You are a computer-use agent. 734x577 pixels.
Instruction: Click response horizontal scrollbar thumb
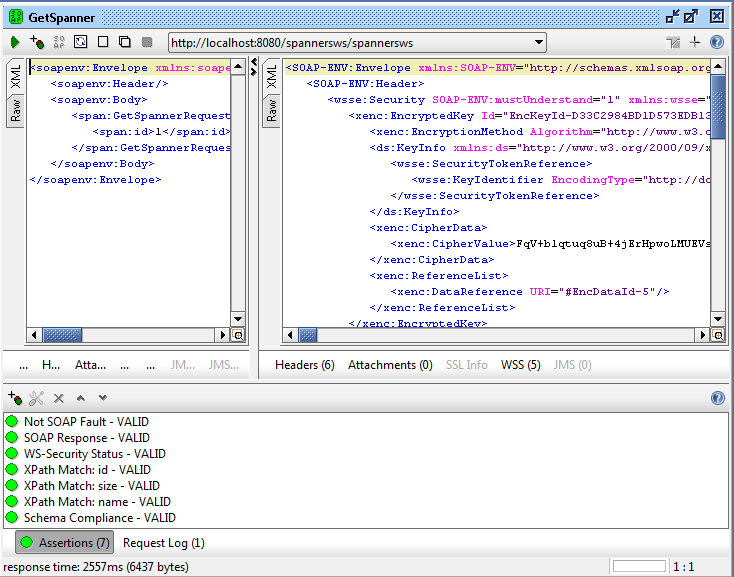(308, 335)
